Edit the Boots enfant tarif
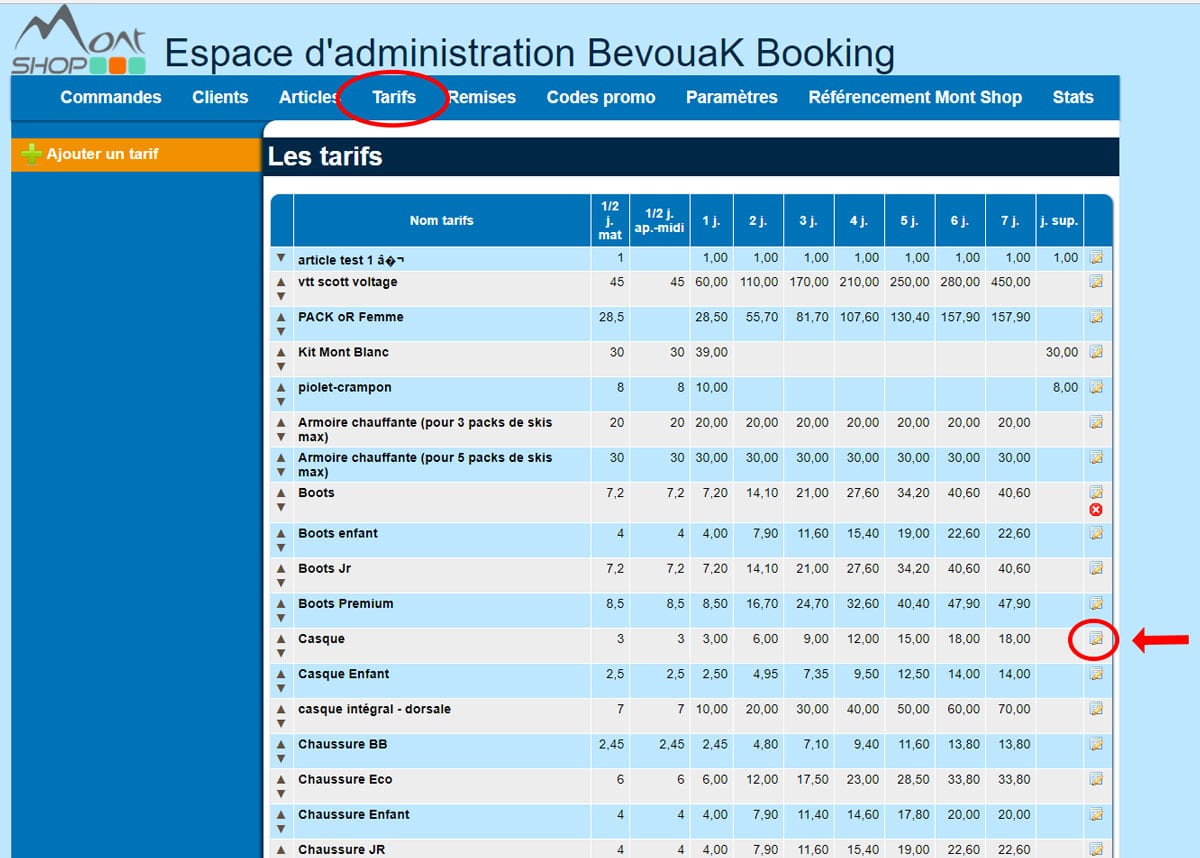 point(1096,533)
